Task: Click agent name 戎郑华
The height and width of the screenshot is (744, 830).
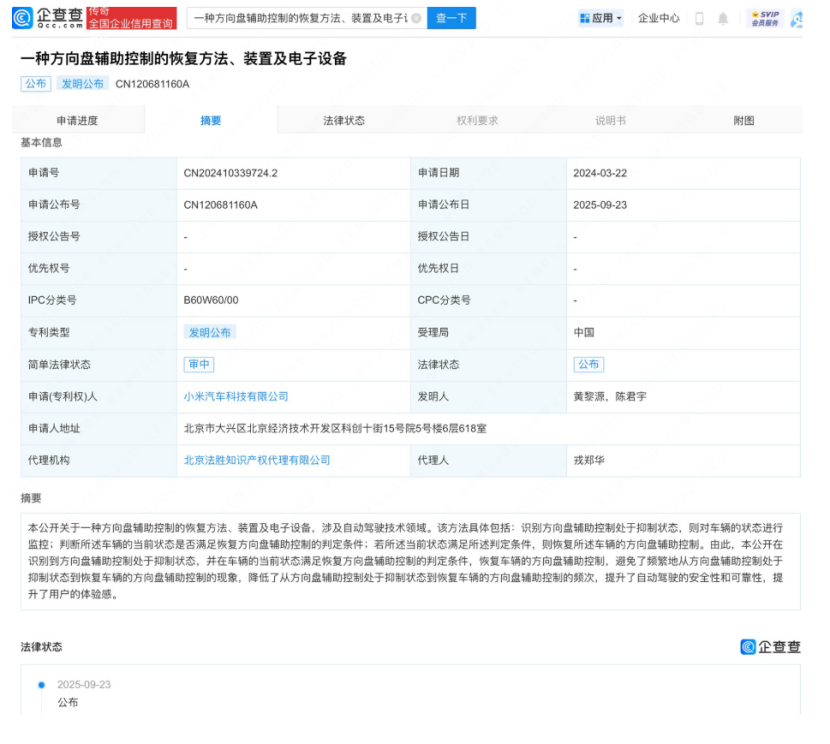Action: [589, 460]
